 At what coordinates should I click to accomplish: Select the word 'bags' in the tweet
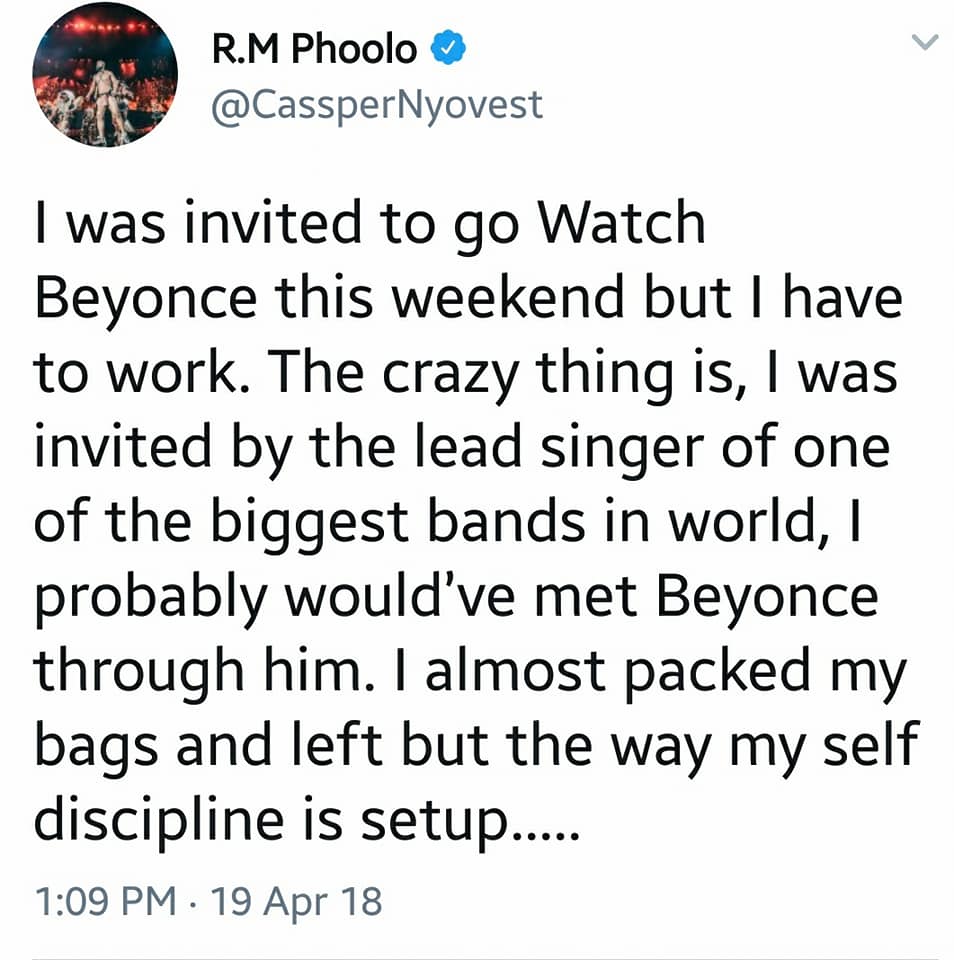(x=96, y=748)
